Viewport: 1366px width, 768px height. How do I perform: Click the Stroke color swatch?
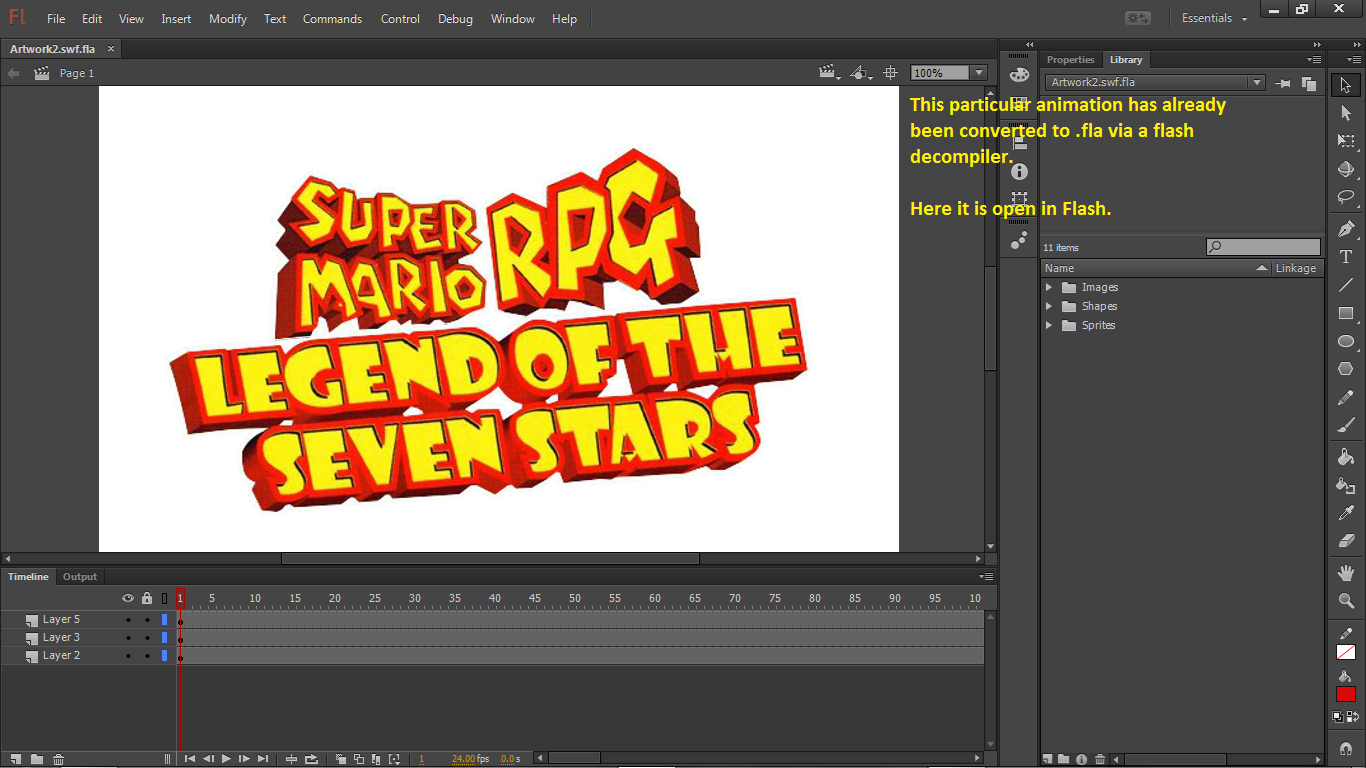1346,652
